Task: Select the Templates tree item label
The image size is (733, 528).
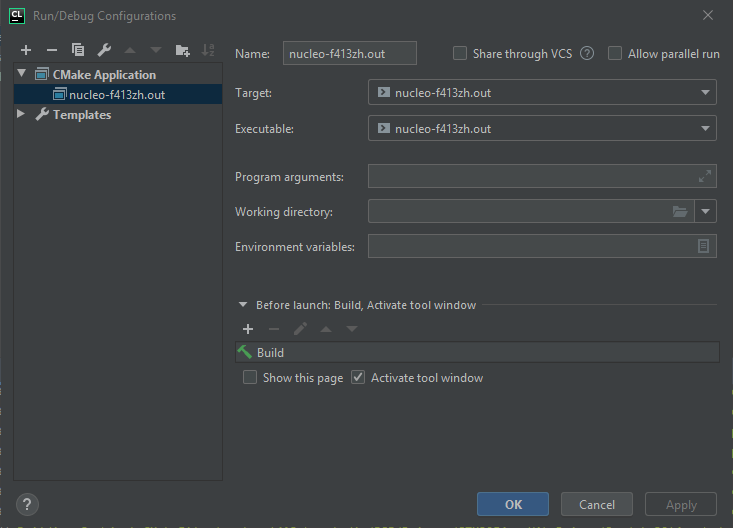Action: click(82, 115)
